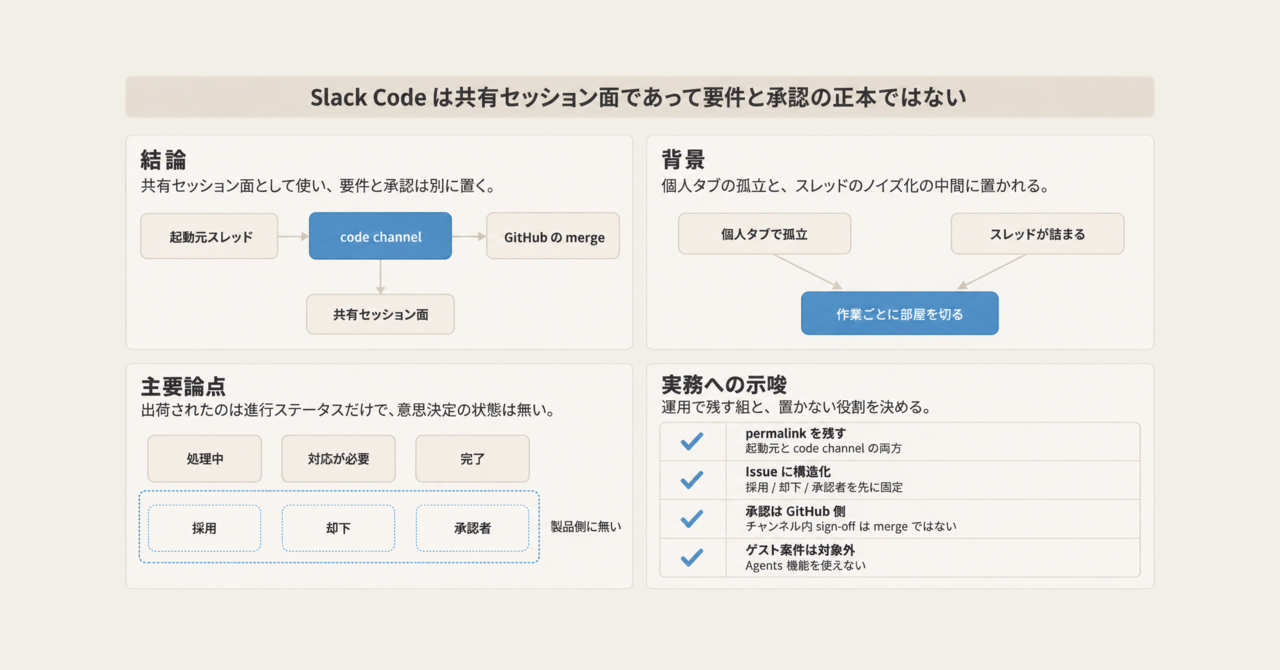Screen dimensions: 1280x670
Task: Select the dashed 採用 box
Action: [x=204, y=528]
